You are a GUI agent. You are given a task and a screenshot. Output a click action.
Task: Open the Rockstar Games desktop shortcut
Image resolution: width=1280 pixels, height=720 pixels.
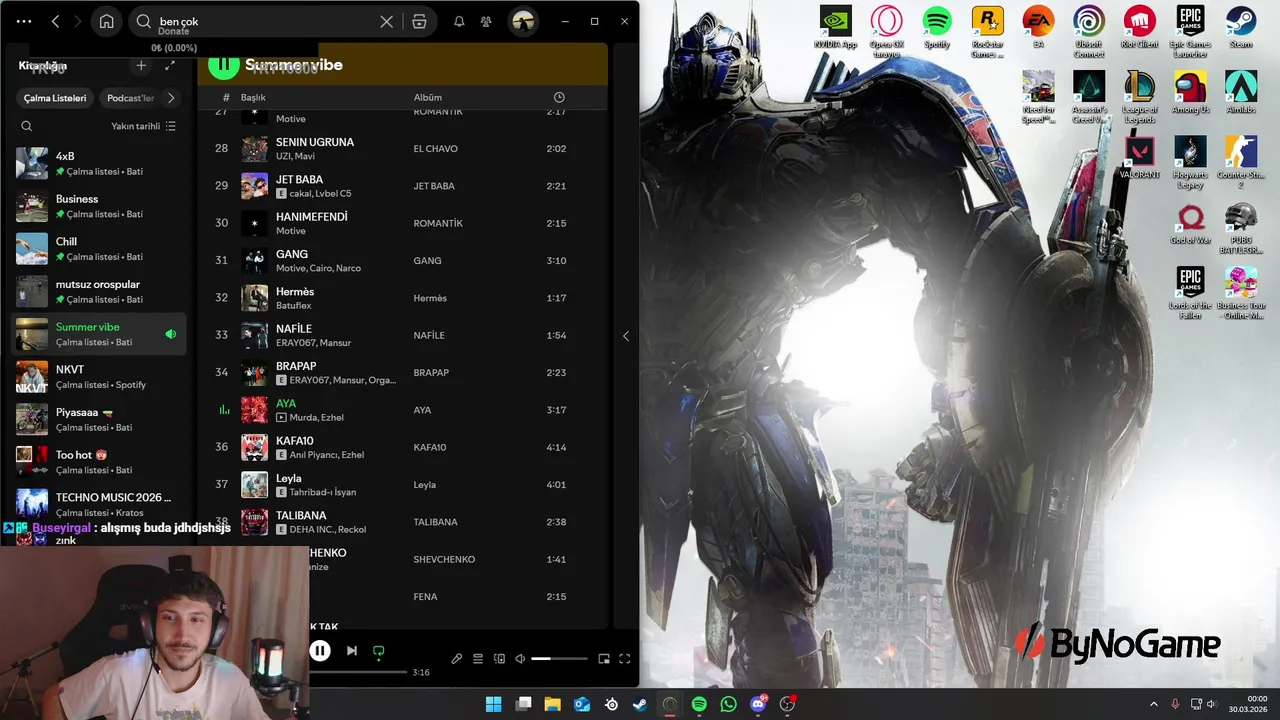click(987, 32)
